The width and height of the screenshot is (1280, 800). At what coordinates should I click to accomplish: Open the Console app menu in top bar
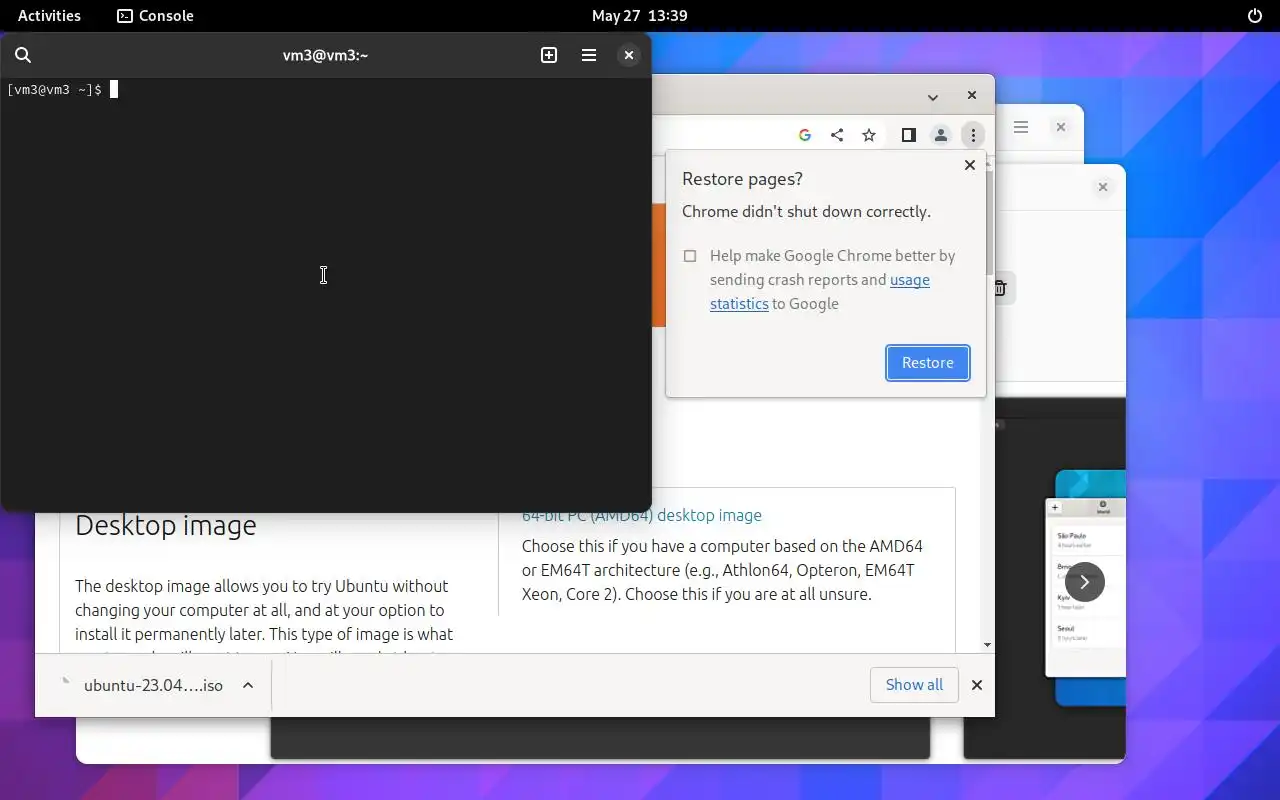coord(156,15)
